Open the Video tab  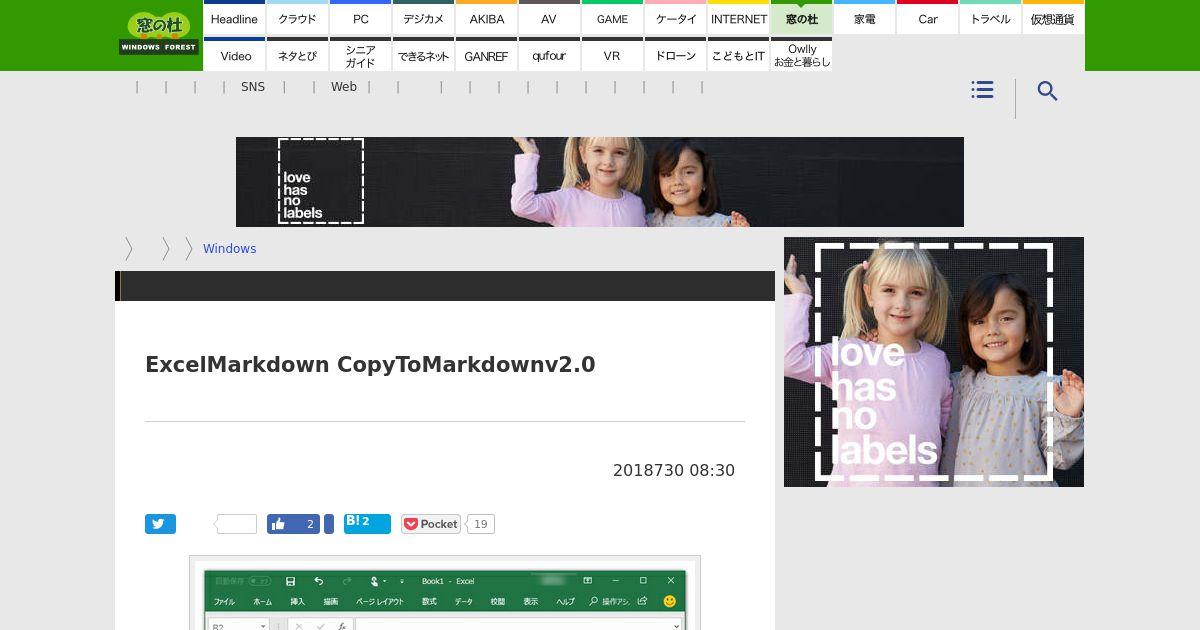234,55
